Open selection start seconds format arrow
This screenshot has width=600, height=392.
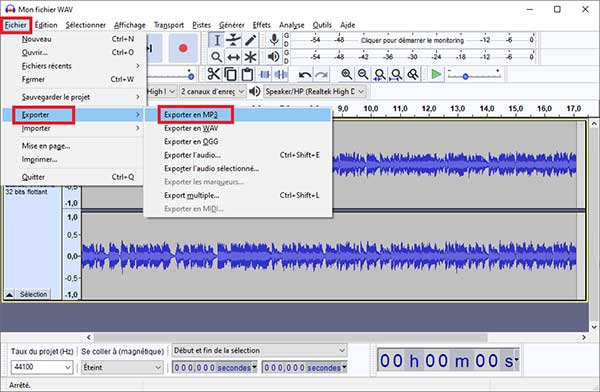[x=254, y=368]
